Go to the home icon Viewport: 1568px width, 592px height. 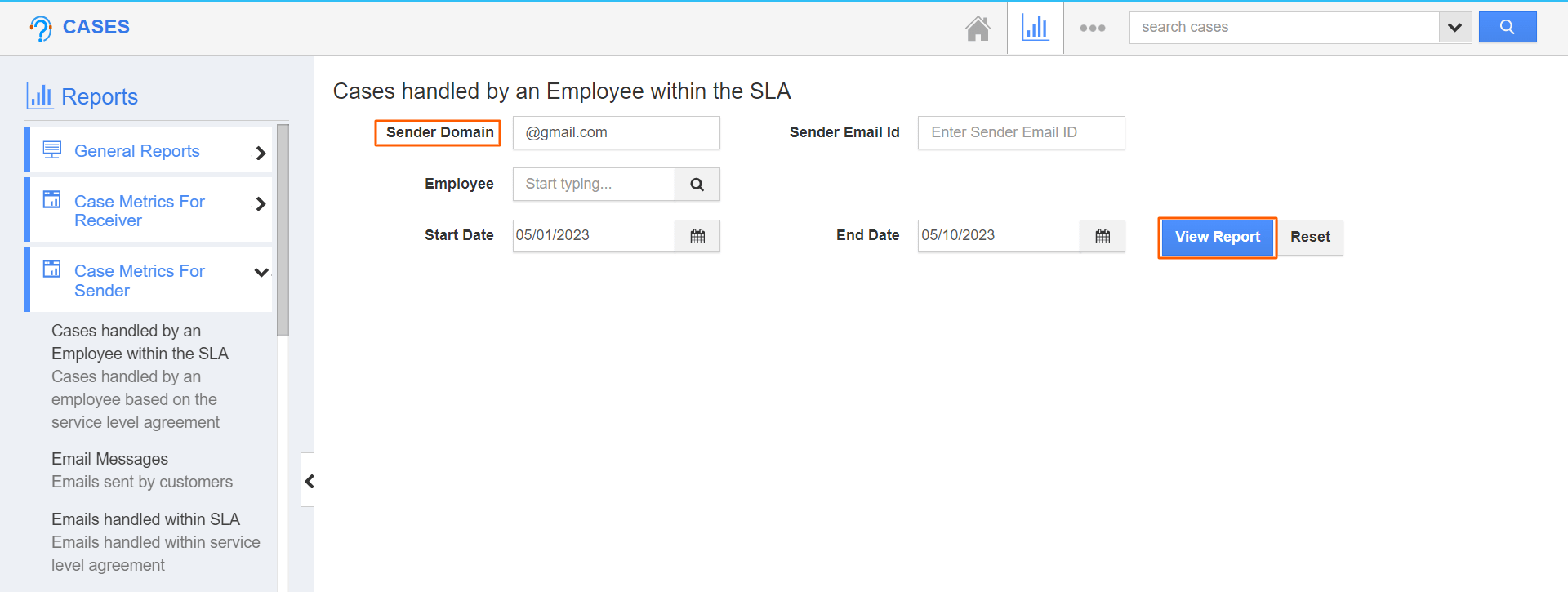(x=978, y=29)
